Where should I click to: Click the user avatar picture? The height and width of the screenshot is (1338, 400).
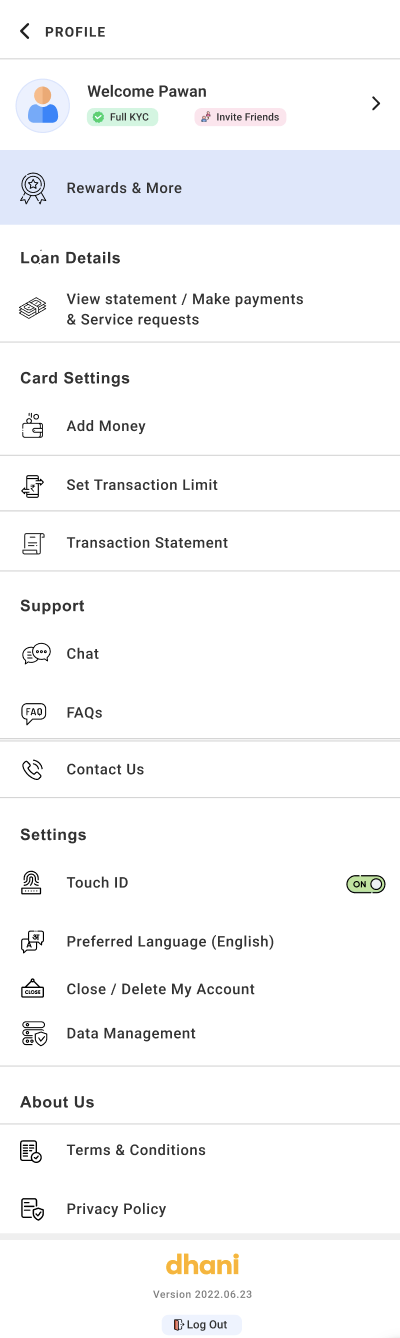[x=43, y=106]
